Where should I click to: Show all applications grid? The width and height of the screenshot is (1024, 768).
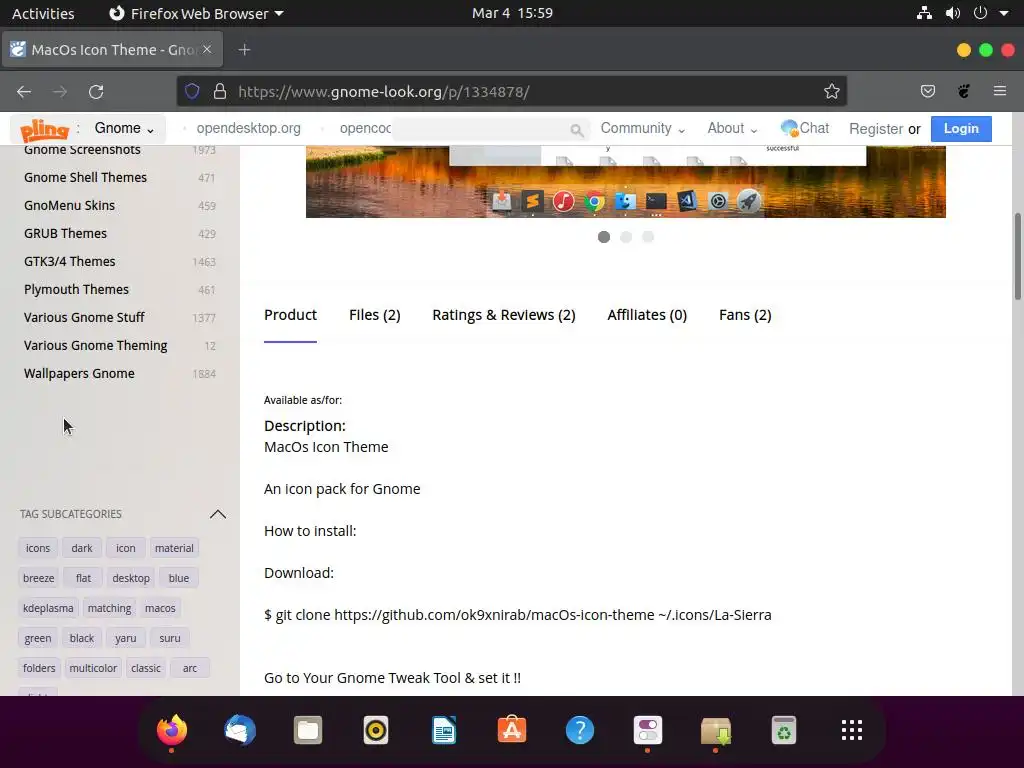pos(852,730)
